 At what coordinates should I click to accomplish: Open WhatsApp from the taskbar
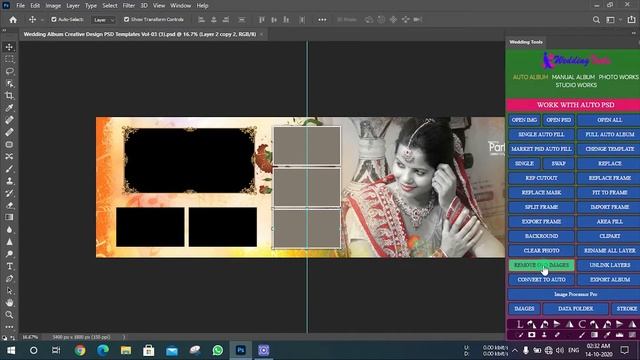pos(218,350)
